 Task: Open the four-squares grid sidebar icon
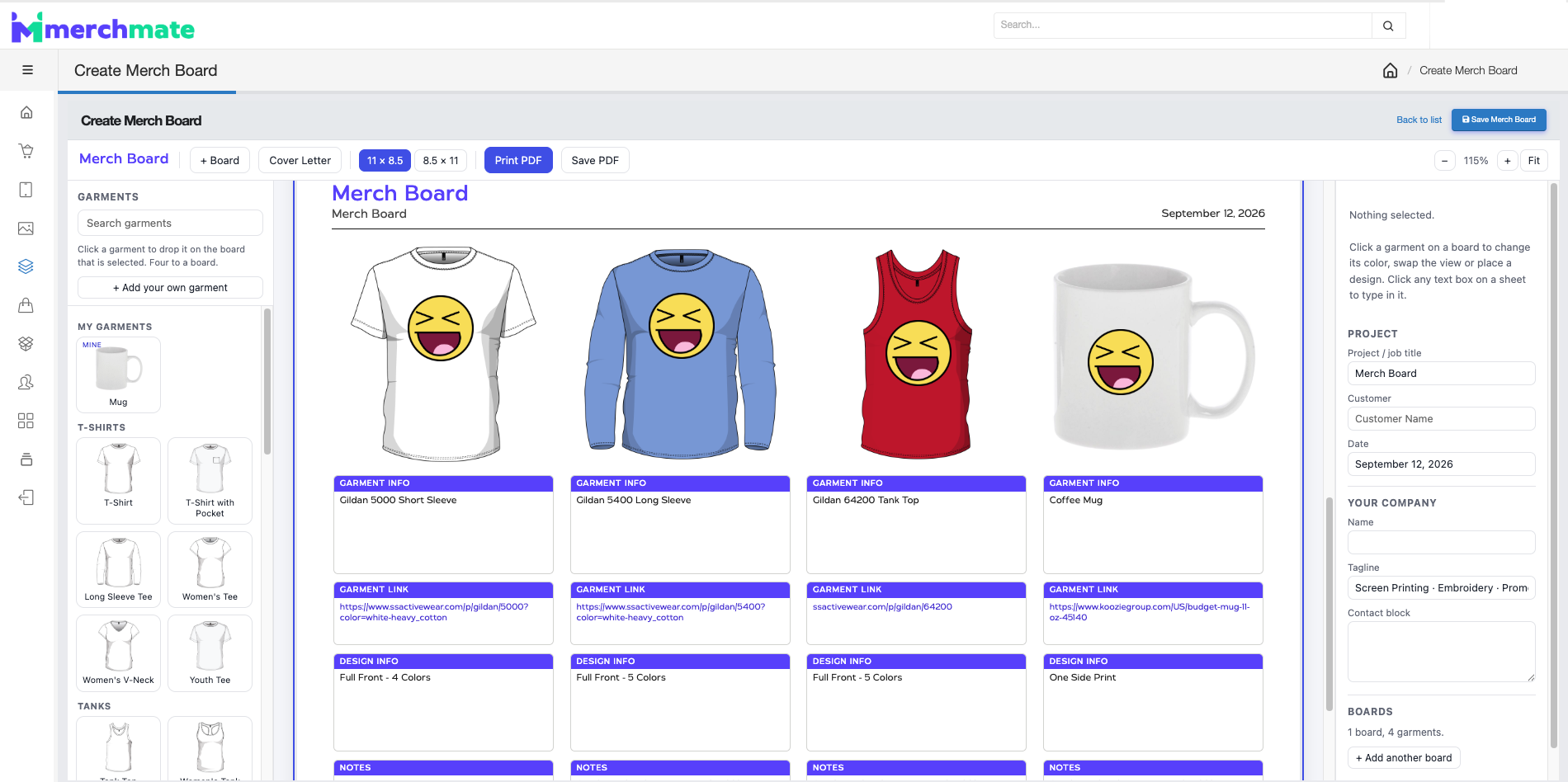(26, 421)
